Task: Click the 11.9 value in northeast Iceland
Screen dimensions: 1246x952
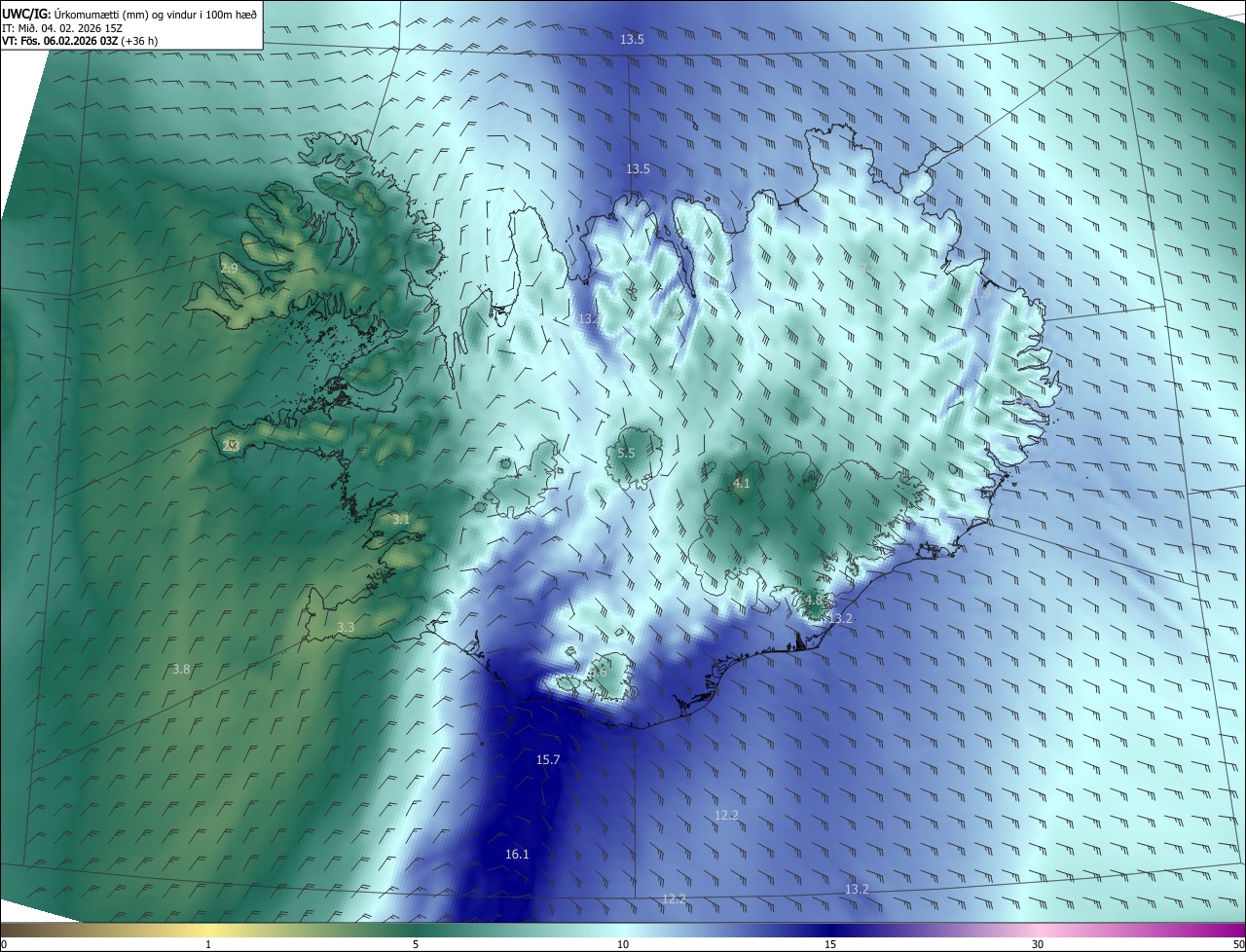Action: click(x=978, y=292)
